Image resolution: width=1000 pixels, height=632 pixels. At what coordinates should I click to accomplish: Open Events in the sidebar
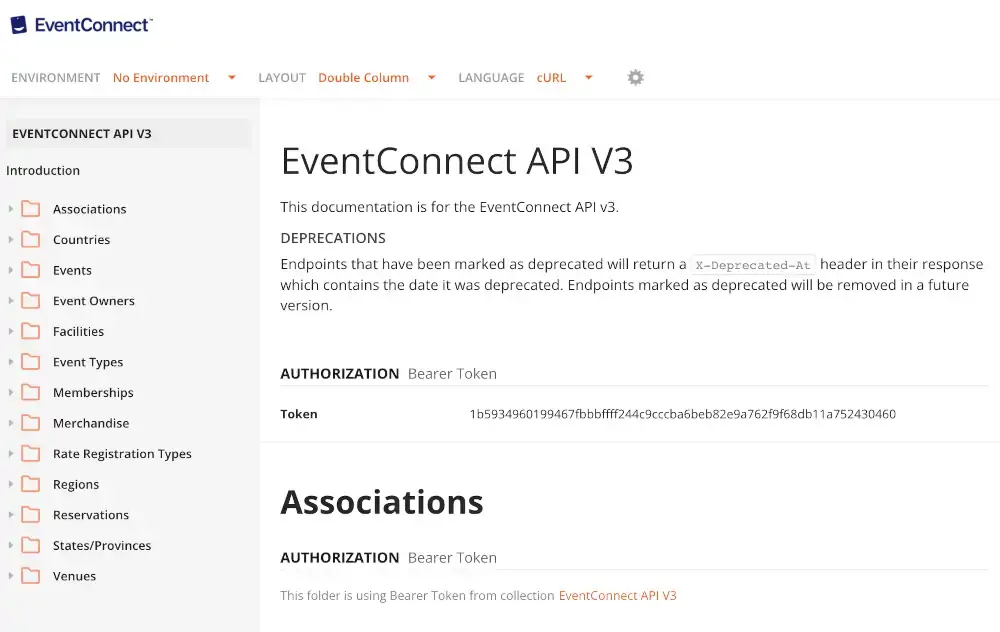pyautogui.click(x=72, y=270)
